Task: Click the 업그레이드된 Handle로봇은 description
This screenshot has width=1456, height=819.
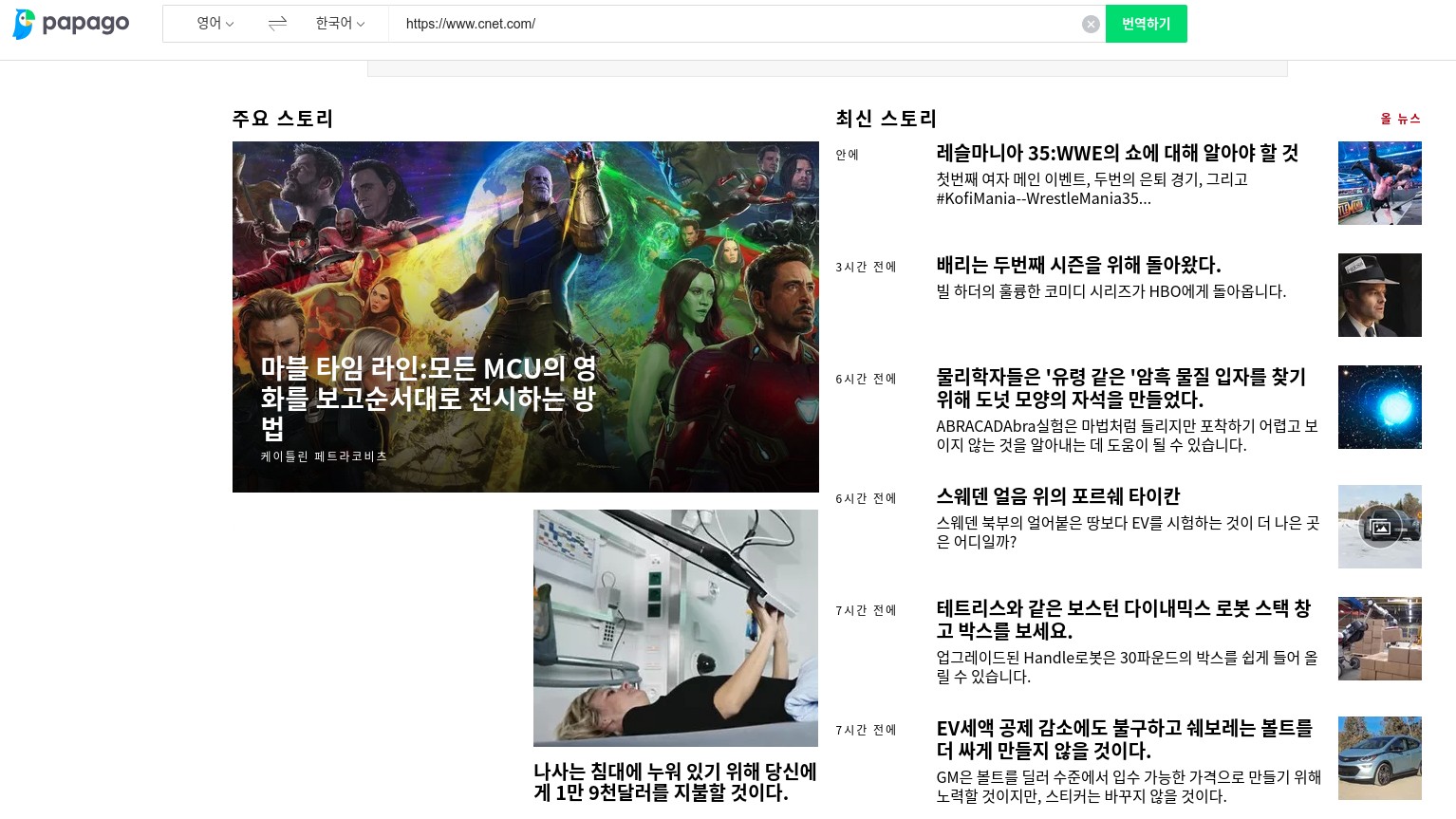Action: click(1127, 667)
